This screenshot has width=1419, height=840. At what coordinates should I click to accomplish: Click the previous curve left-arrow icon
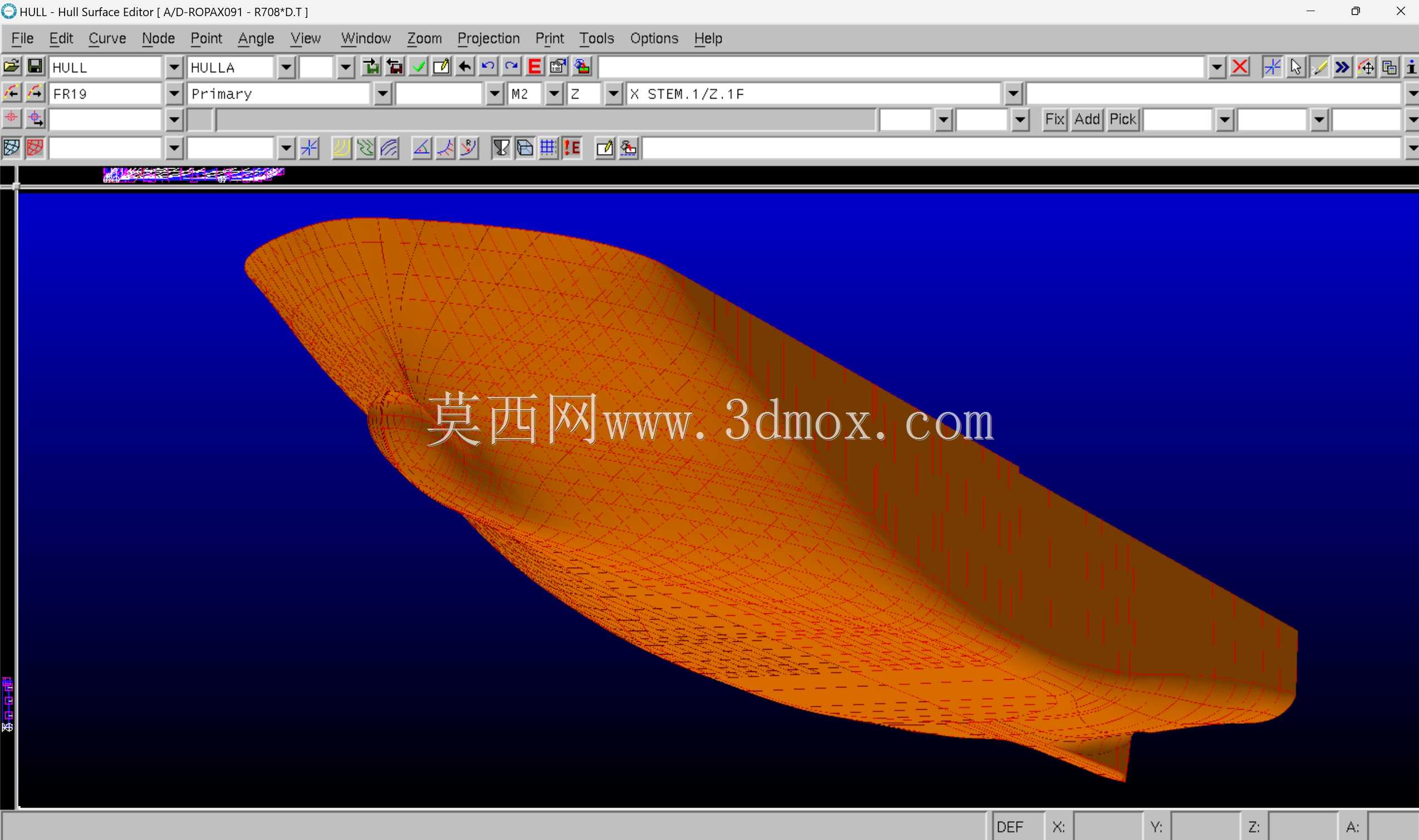click(11, 93)
